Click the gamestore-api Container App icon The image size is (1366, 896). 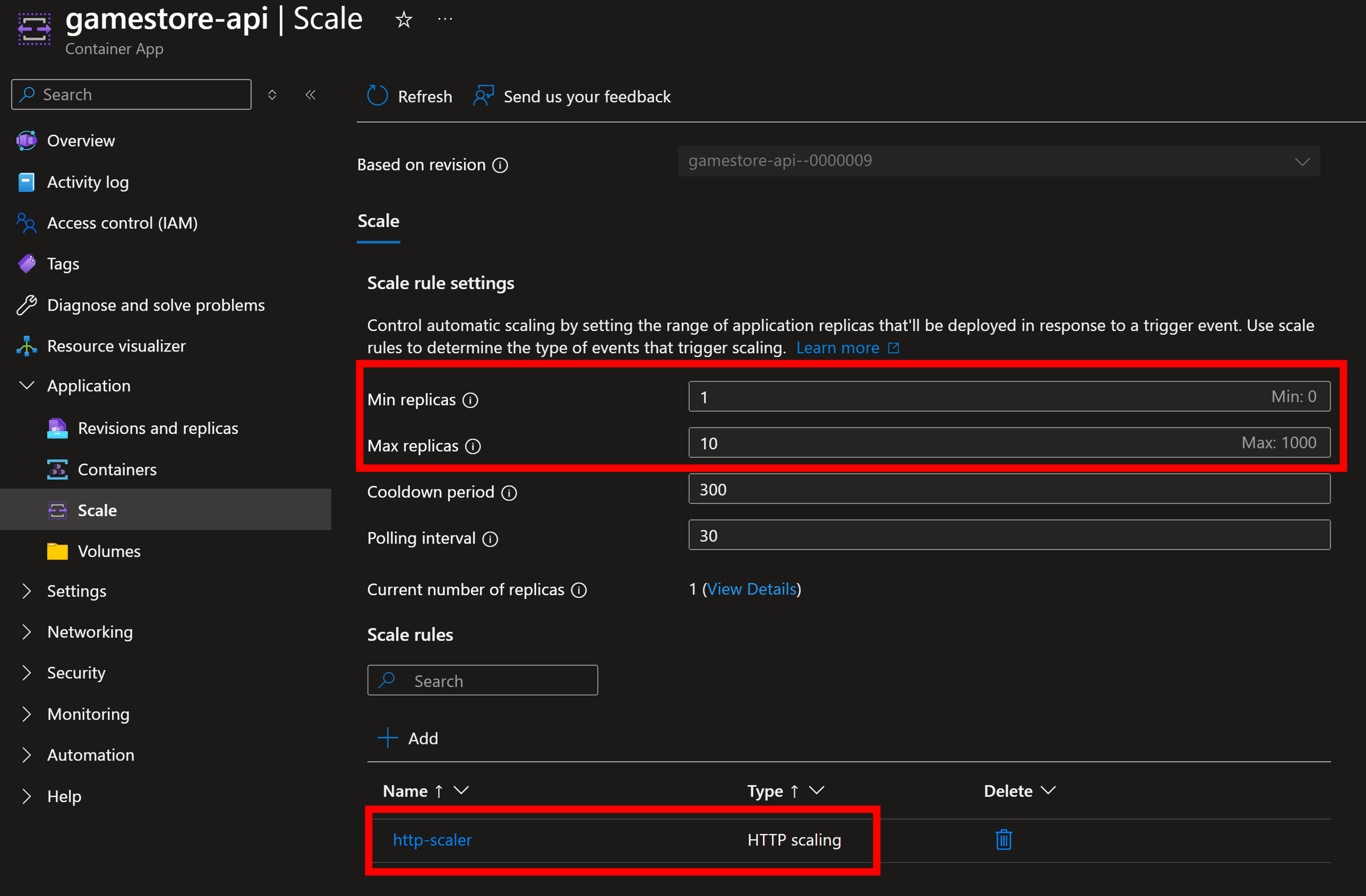(34, 28)
